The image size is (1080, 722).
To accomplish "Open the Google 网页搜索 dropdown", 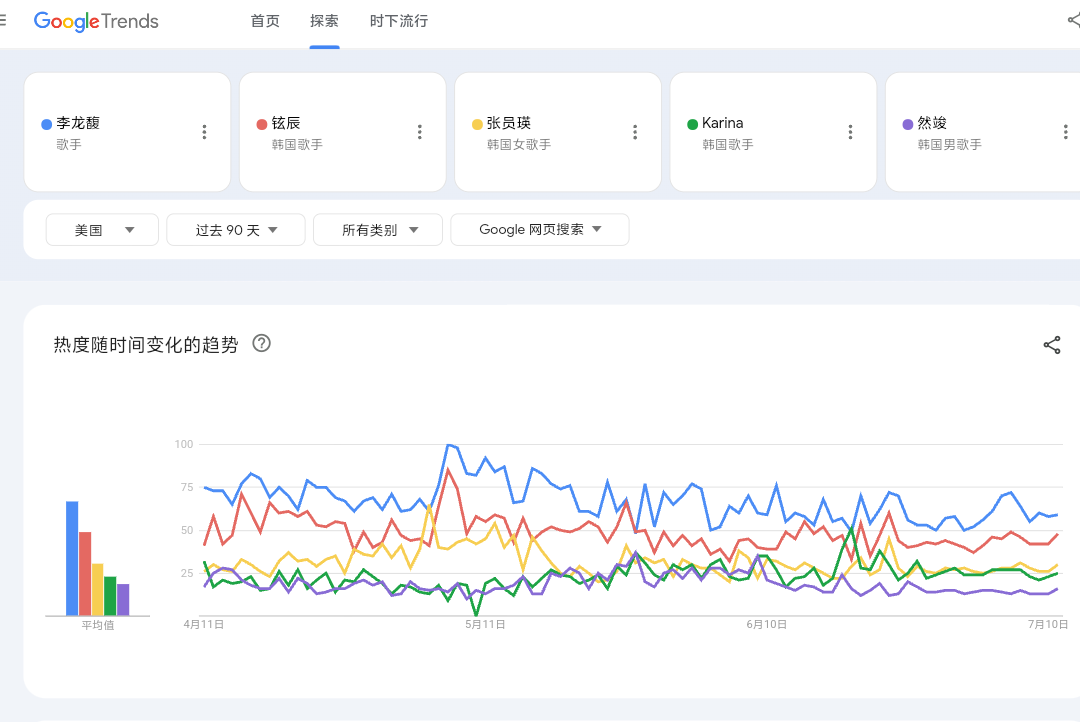I will 539,229.
